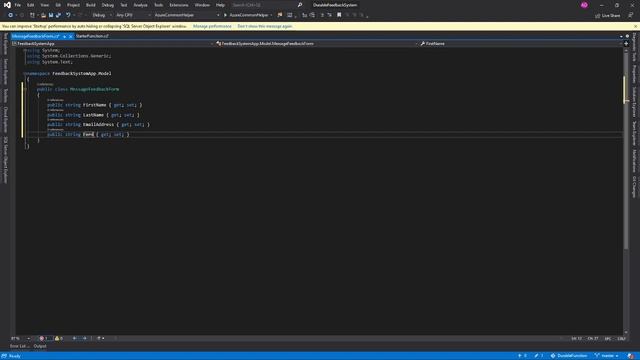The height and width of the screenshot is (360, 640).
Task: Click the Manage performance link
Action: 212,26
